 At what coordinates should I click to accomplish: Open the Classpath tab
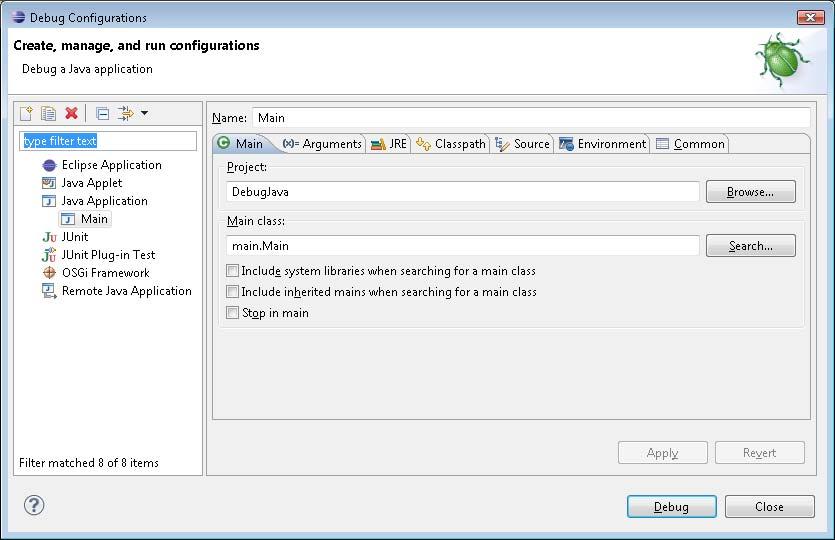(451, 144)
